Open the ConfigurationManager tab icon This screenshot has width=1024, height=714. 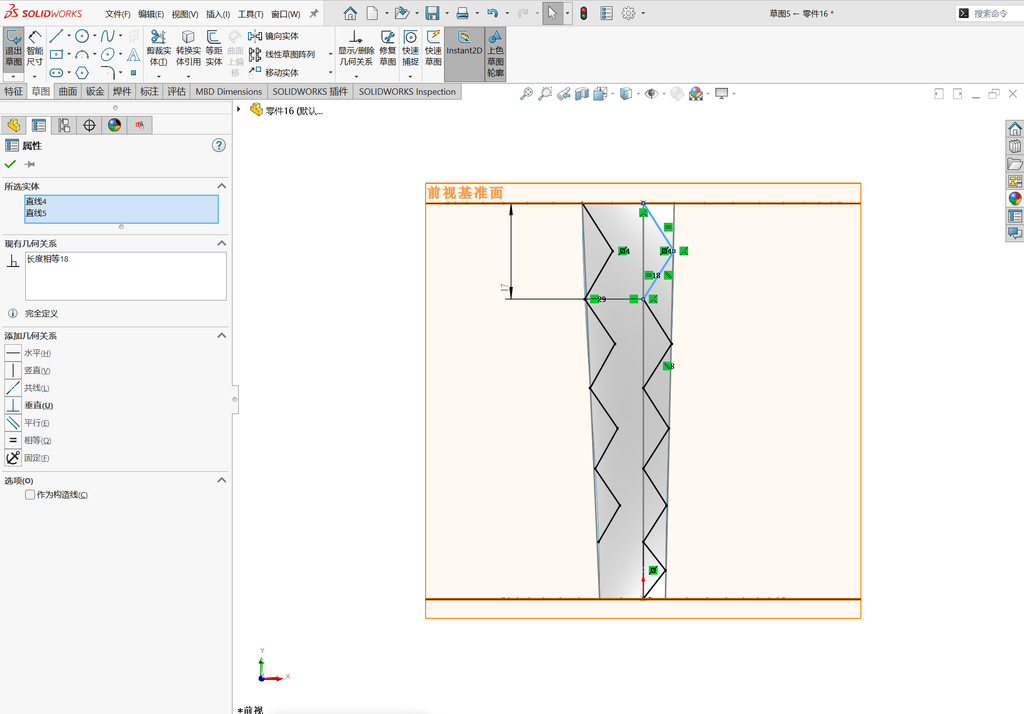click(64, 125)
